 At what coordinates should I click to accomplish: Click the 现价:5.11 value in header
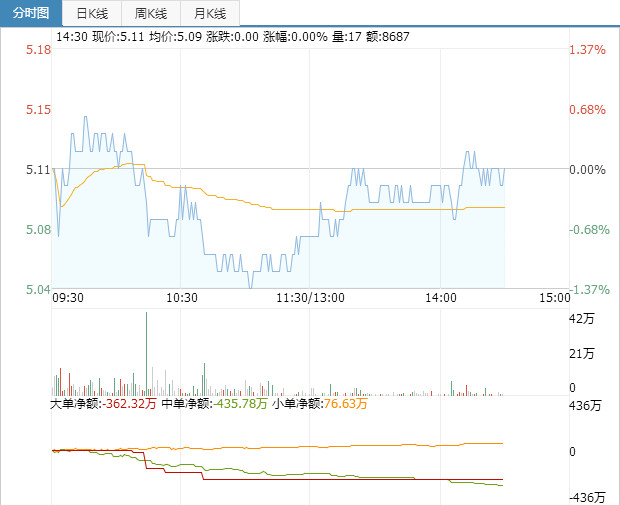click(118, 37)
